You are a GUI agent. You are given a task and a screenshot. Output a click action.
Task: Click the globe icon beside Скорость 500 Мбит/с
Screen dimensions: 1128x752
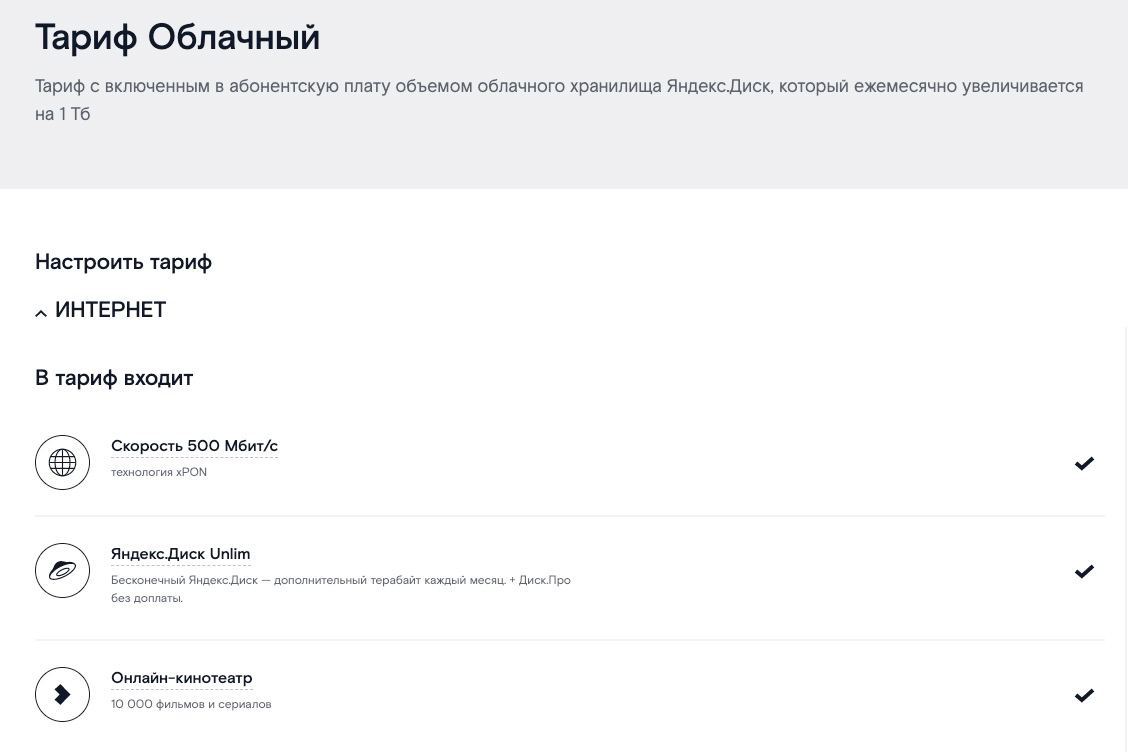coord(63,463)
